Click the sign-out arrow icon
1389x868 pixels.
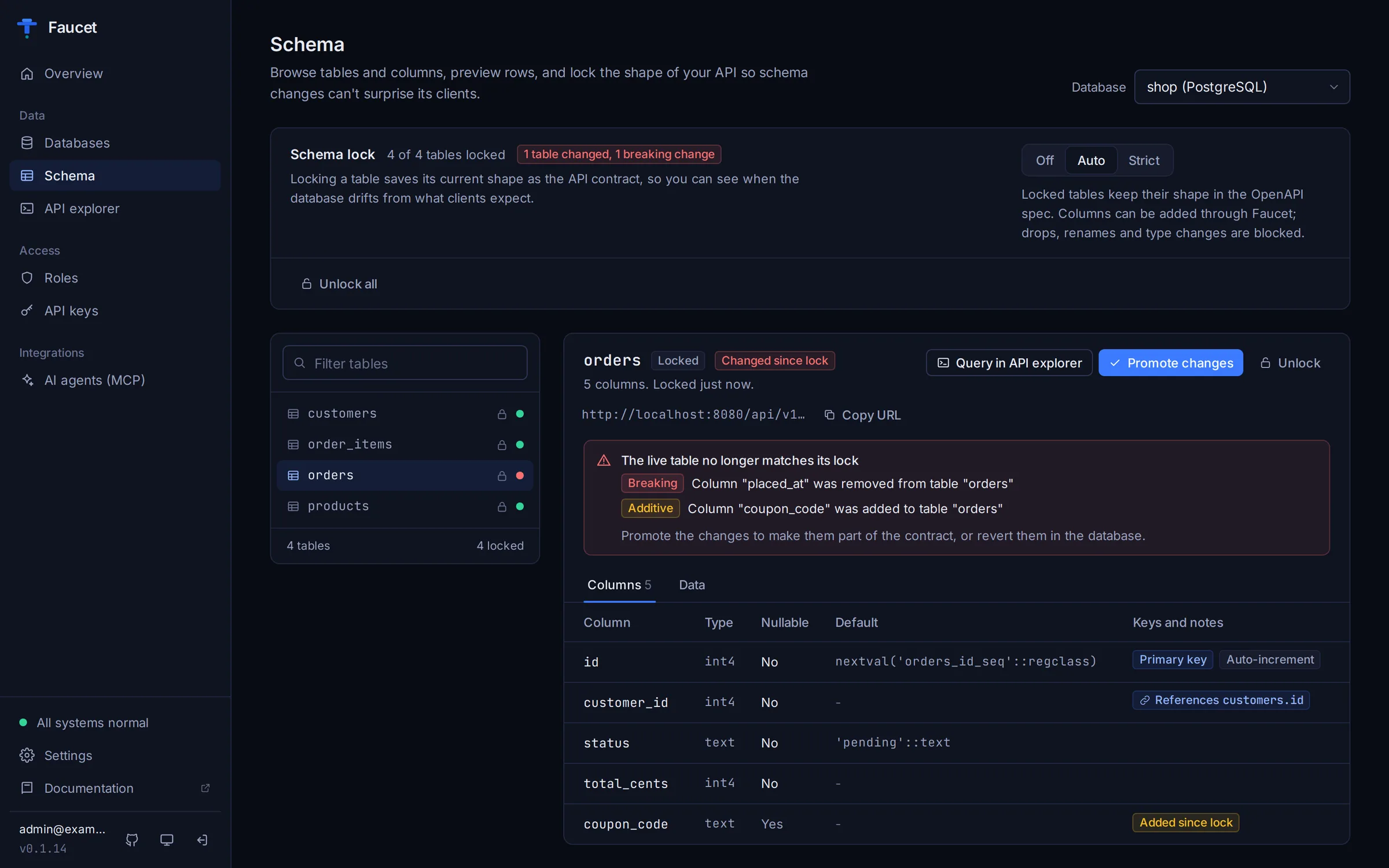(202, 840)
